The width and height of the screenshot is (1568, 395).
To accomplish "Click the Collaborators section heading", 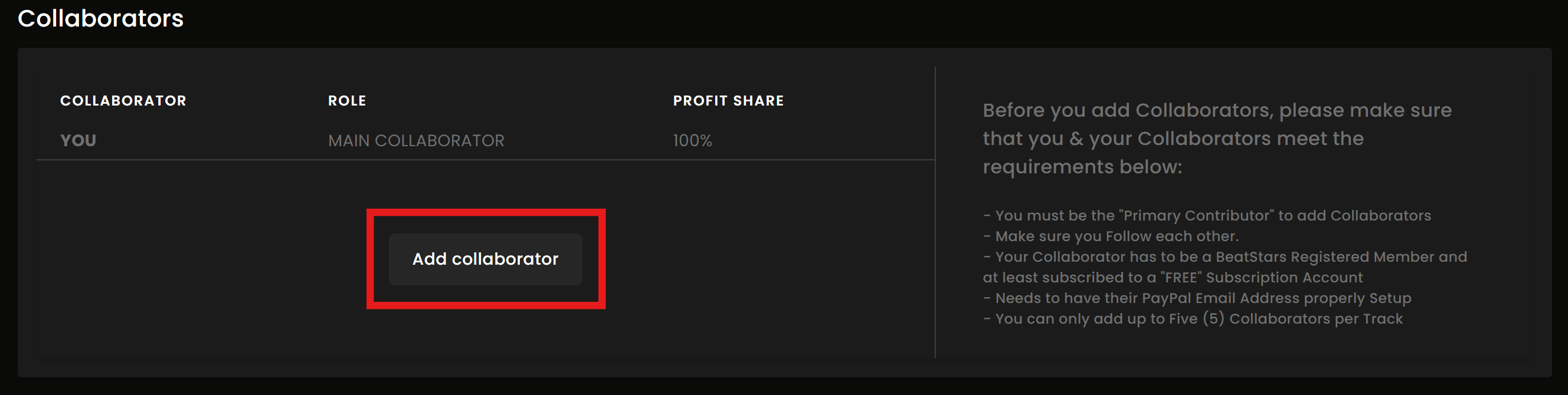I will tap(100, 18).
